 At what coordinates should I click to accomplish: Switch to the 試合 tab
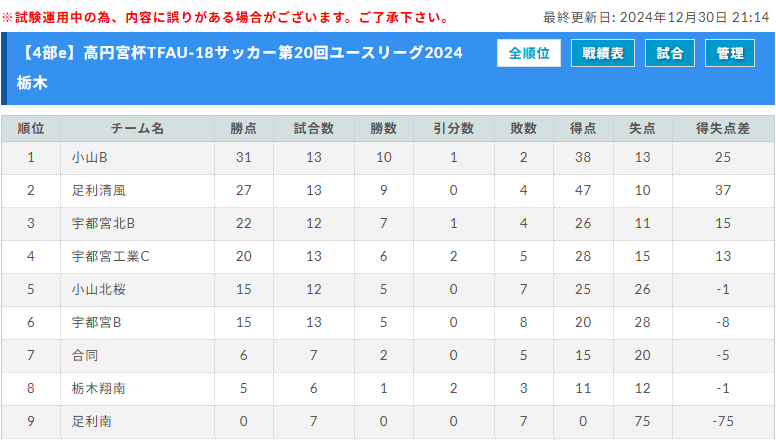(670, 54)
